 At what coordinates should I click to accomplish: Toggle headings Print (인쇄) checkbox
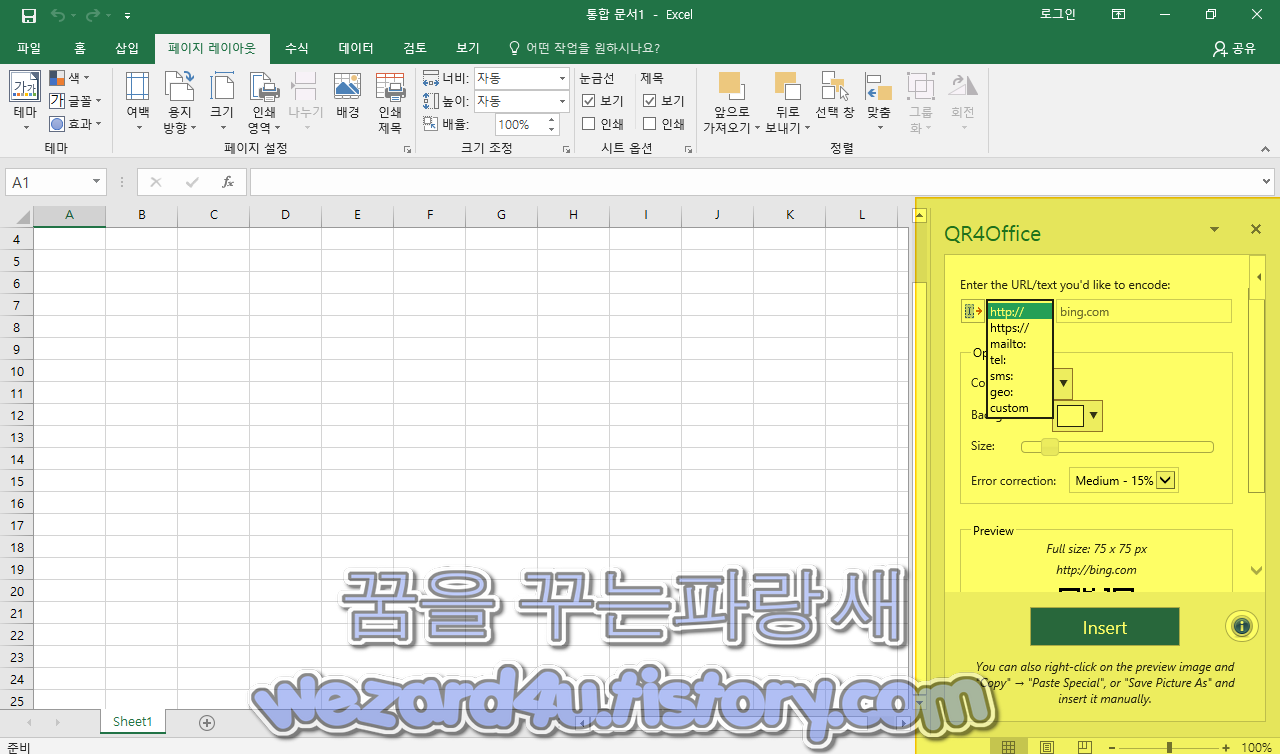point(649,124)
